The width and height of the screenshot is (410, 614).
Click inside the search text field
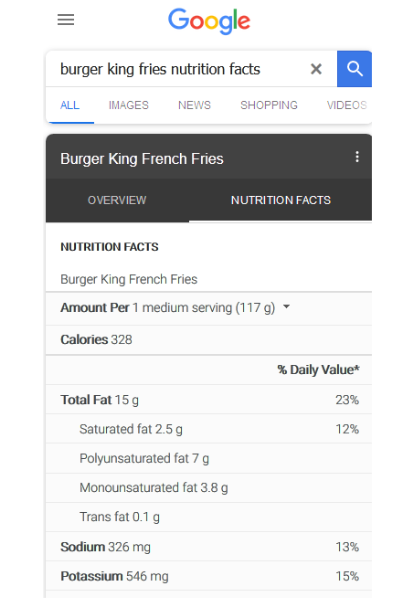pos(178,69)
